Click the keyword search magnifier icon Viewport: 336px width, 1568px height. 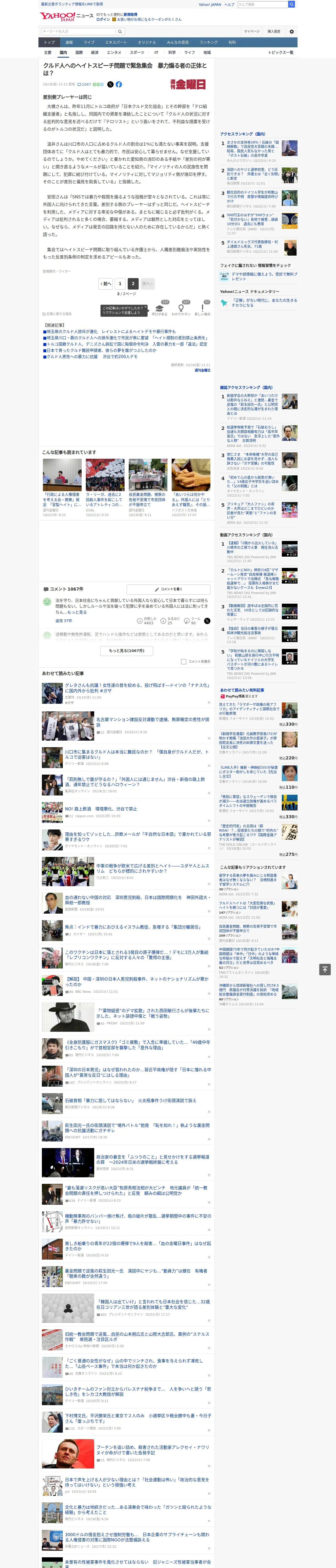(120, 32)
